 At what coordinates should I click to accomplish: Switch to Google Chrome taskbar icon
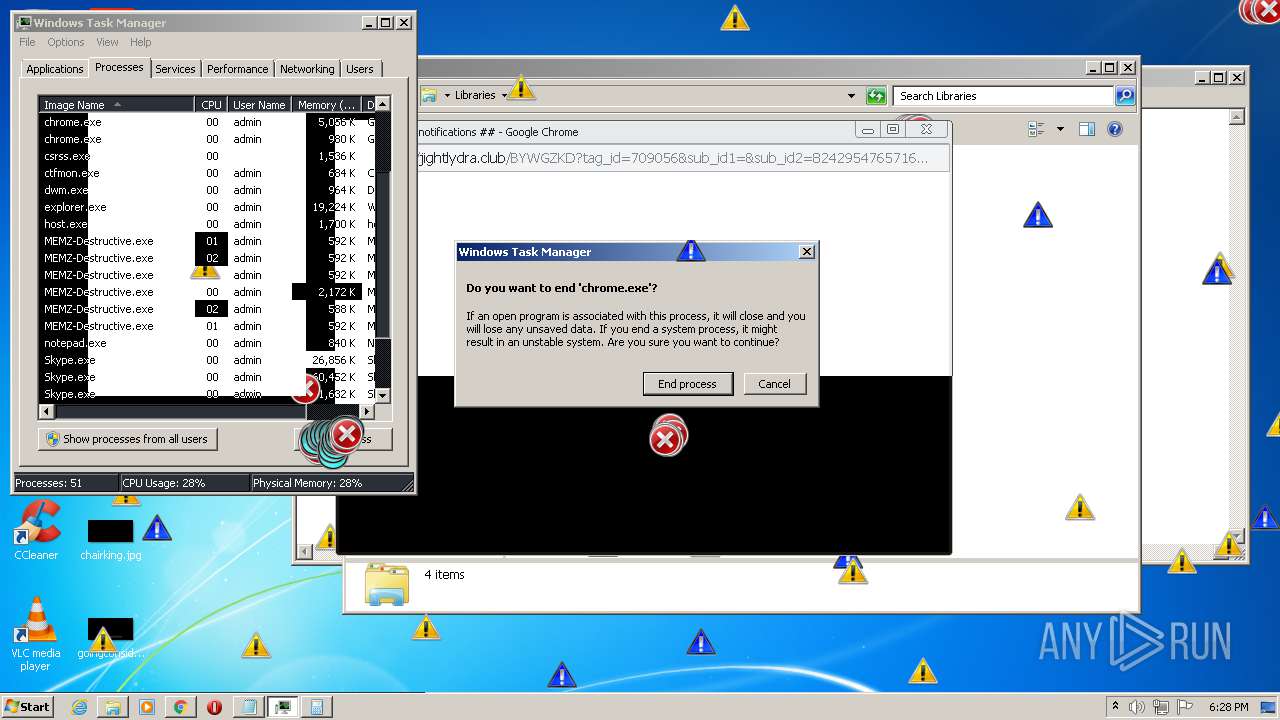tap(180, 707)
